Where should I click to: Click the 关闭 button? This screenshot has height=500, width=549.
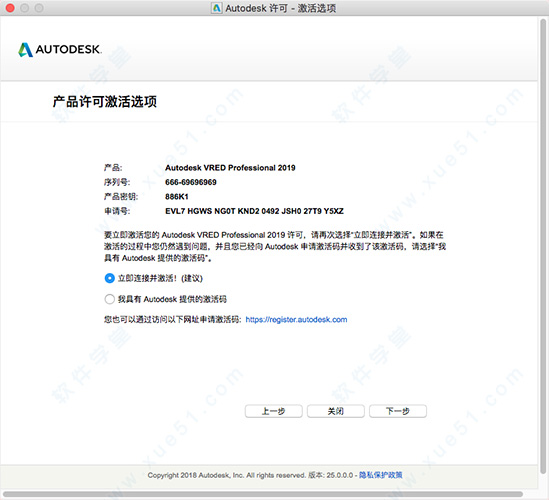[x=335, y=411]
